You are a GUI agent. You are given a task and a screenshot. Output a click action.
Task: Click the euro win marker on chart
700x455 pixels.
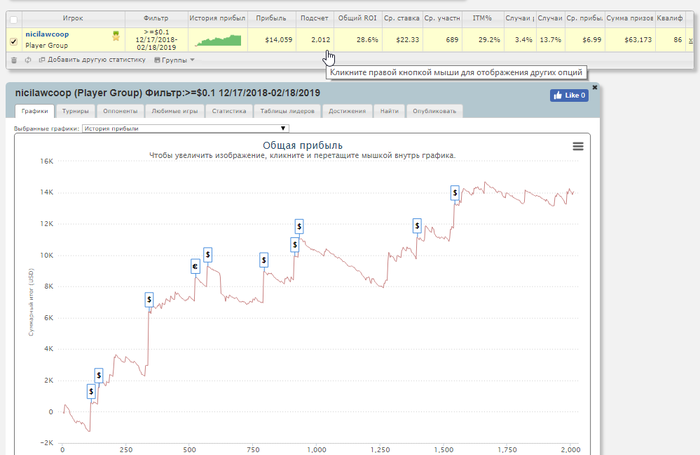[x=195, y=267]
